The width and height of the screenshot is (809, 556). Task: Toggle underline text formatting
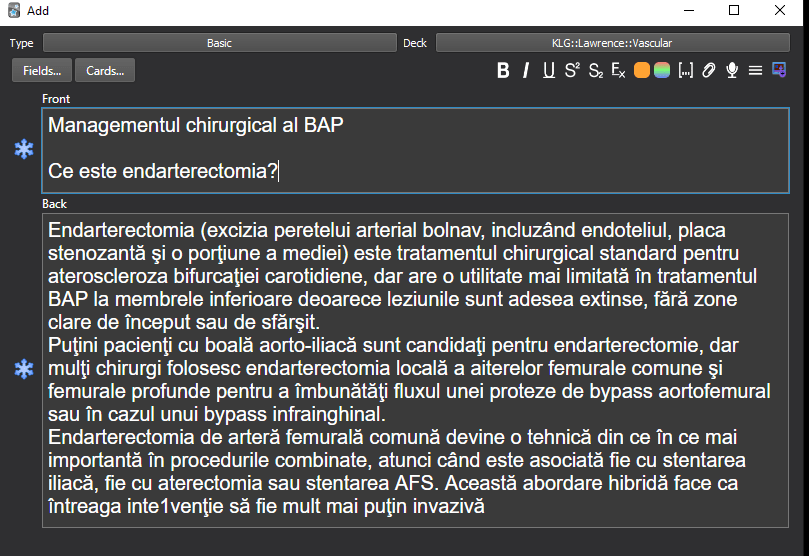tap(549, 70)
